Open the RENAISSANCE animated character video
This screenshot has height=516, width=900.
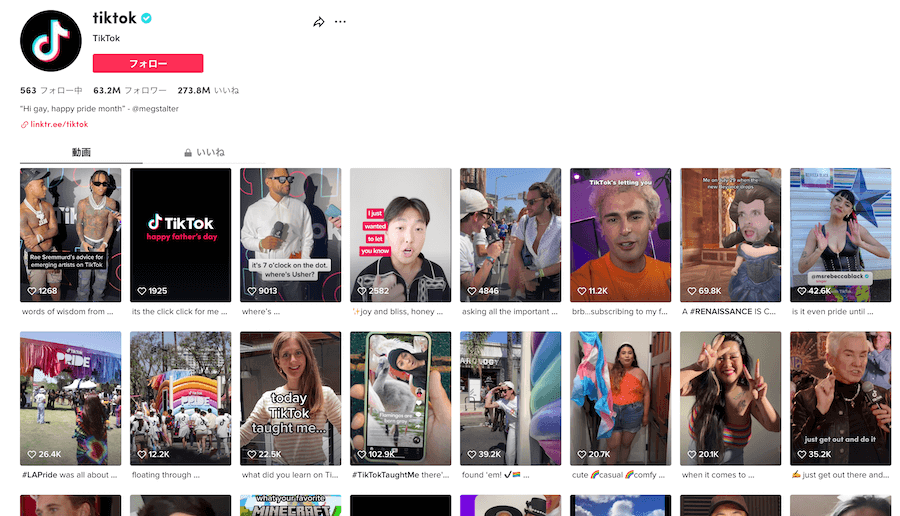tap(731, 235)
